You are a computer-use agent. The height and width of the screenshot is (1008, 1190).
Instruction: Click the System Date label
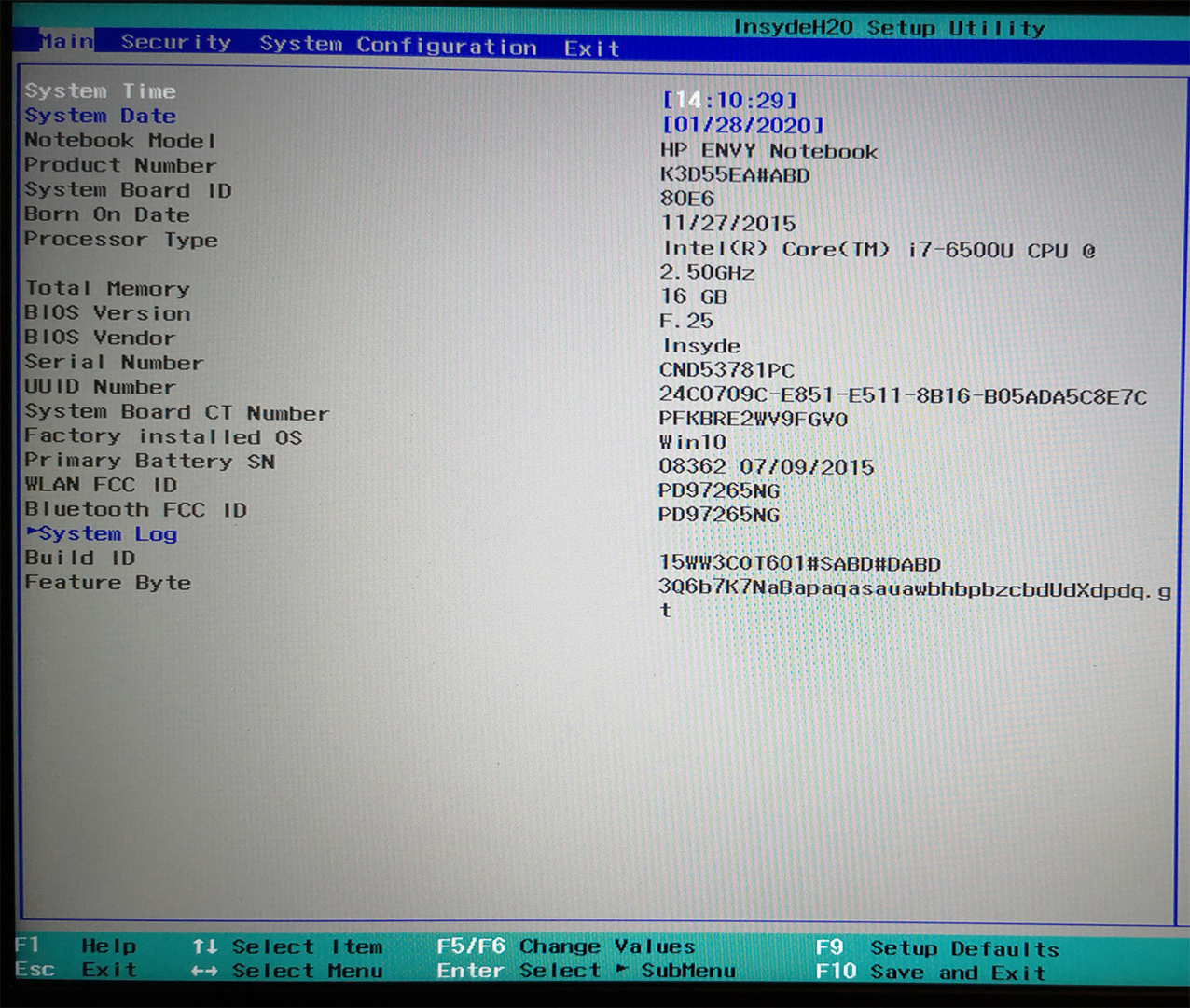pos(100,116)
